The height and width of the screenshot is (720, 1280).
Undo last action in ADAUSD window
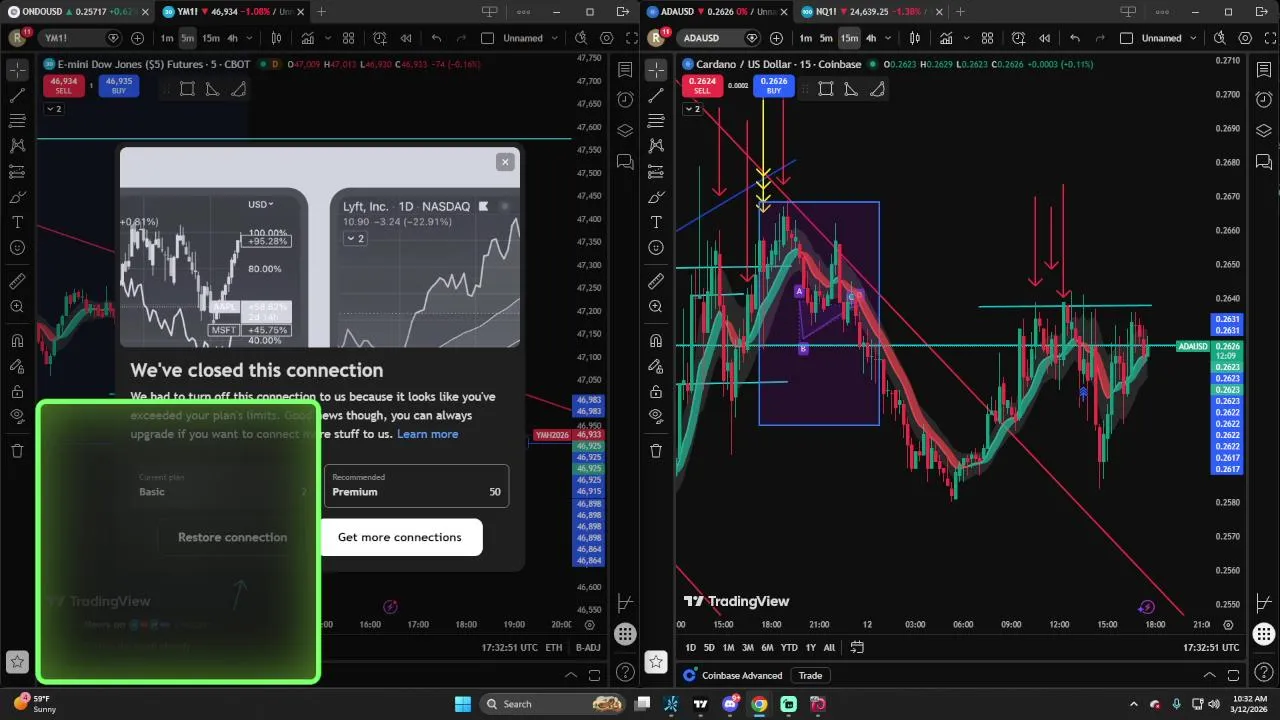(1075, 38)
